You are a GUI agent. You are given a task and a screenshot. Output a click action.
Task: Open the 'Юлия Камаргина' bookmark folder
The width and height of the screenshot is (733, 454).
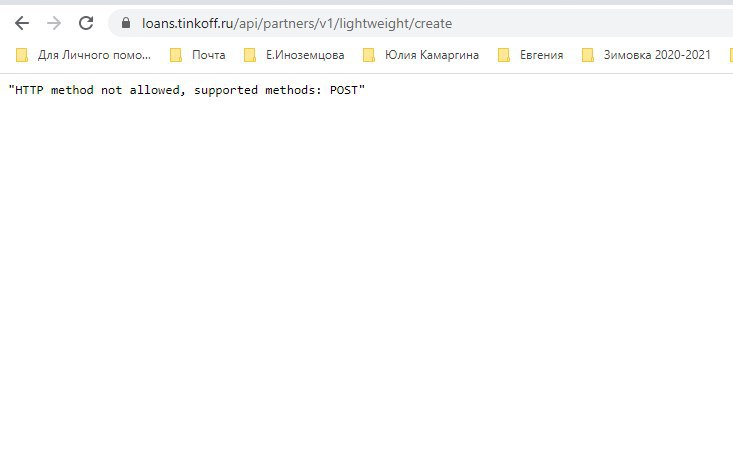[x=421, y=55]
